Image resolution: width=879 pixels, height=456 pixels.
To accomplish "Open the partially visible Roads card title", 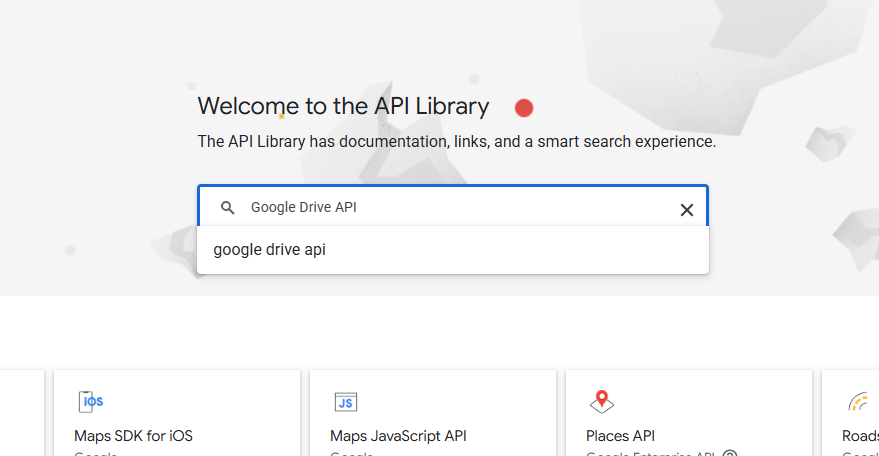I will [859, 436].
